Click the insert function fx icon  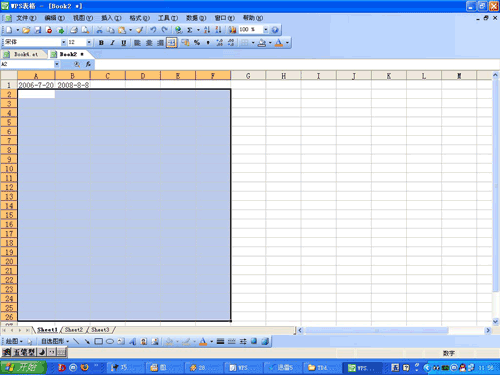[x=88, y=64]
